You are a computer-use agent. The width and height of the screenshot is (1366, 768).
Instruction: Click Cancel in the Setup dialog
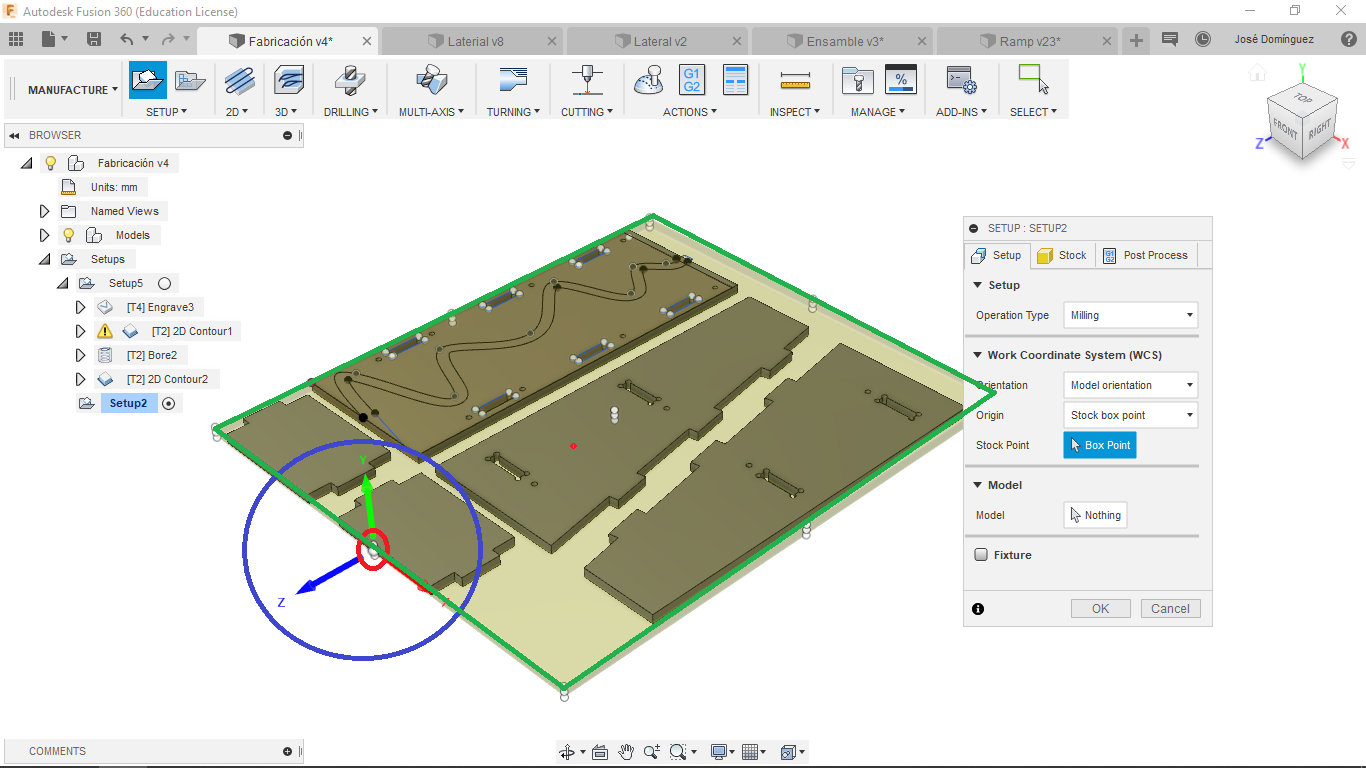[x=1170, y=609]
